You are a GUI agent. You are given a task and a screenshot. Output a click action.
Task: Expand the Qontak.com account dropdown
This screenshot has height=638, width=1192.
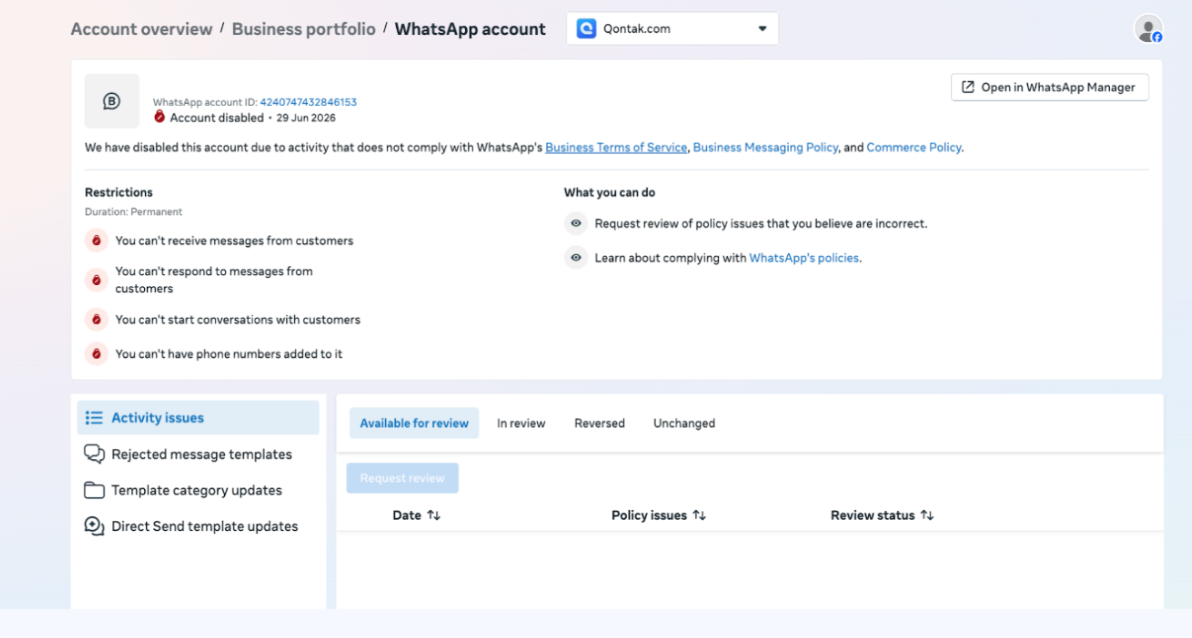coord(672,29)
